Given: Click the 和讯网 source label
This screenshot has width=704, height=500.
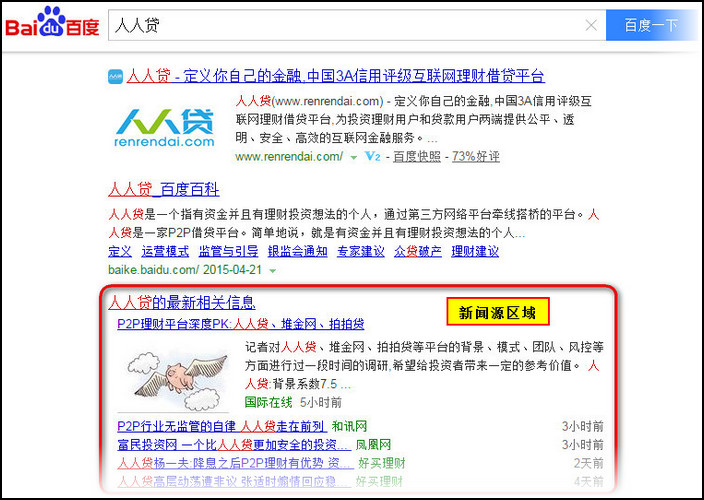Looking at the screenshot, I should (349, 426).
